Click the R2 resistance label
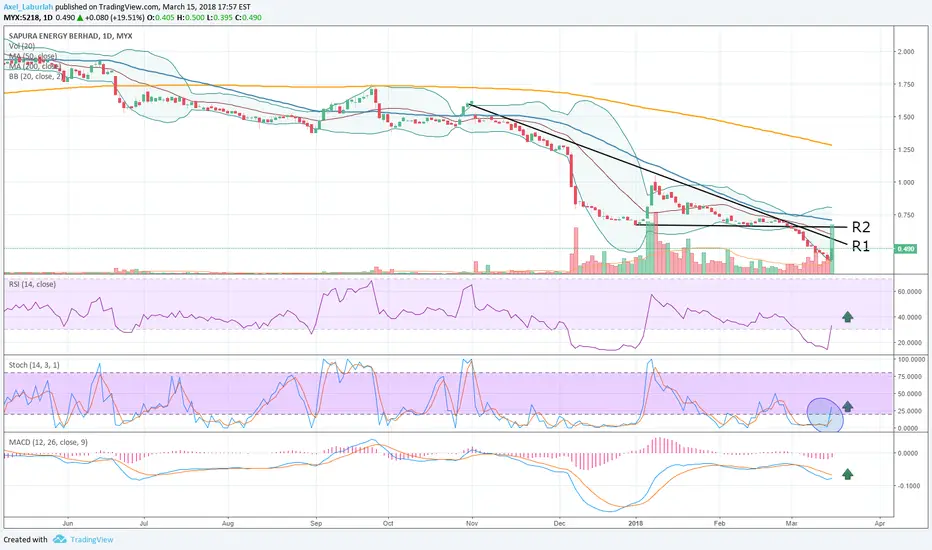The height and width of the screenshot is (550, 932). click(x=861, y=227)
